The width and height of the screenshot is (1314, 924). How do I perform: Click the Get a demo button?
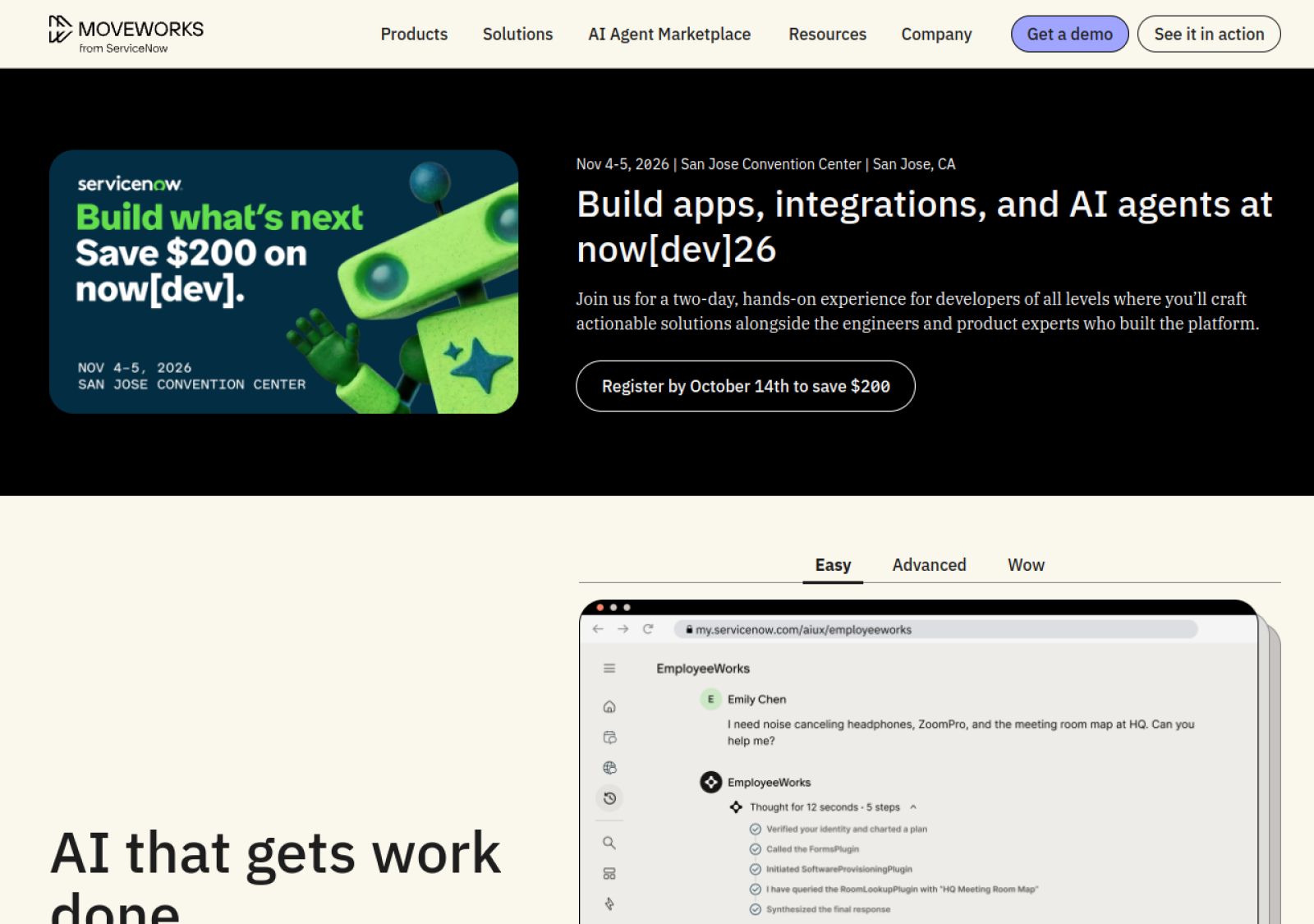point(1069,34)
